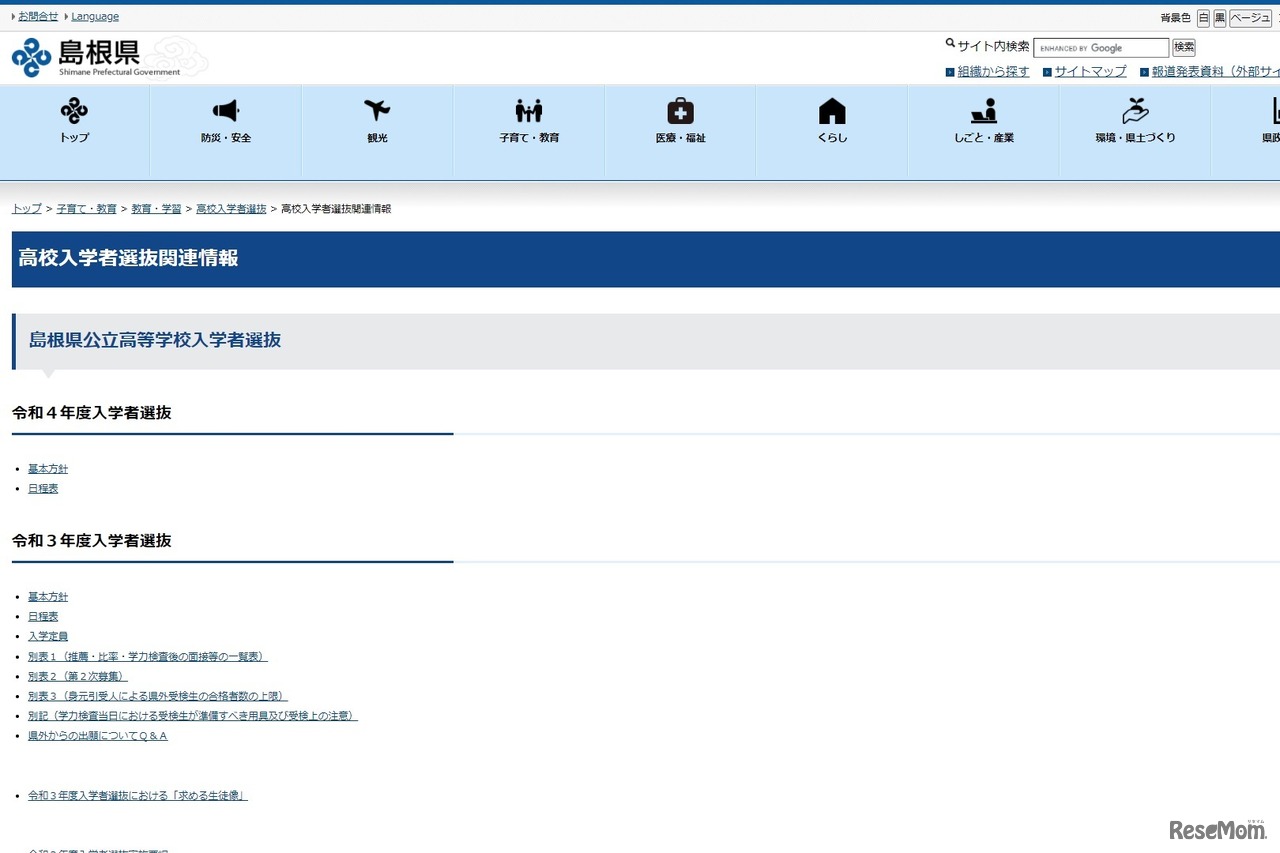The image size is (1280, 853).
Task: Click the magnifier icon beside サイト内検索
Action: coord(949,43)
